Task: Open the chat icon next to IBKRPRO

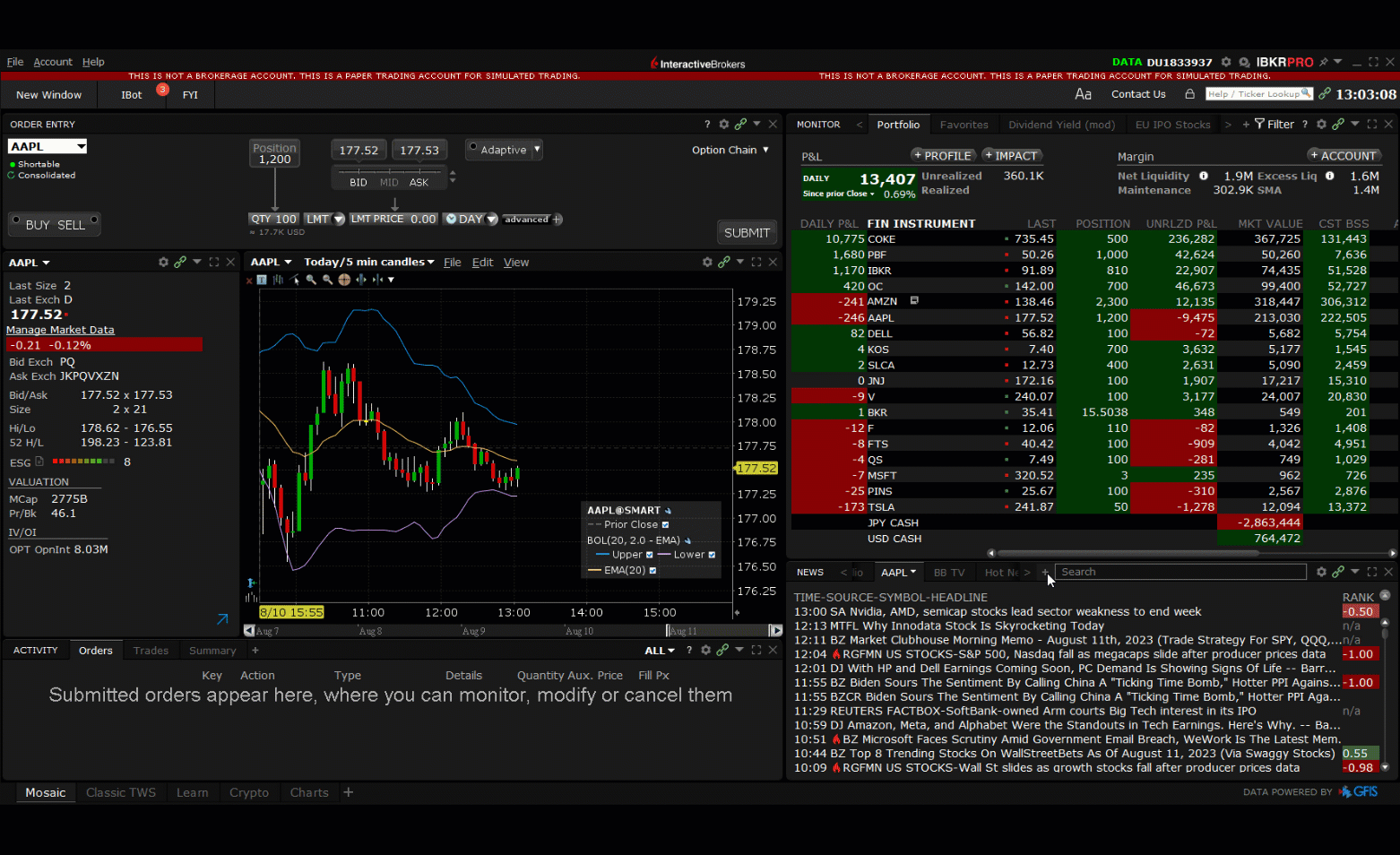Action: click(x=1244, y=63)
